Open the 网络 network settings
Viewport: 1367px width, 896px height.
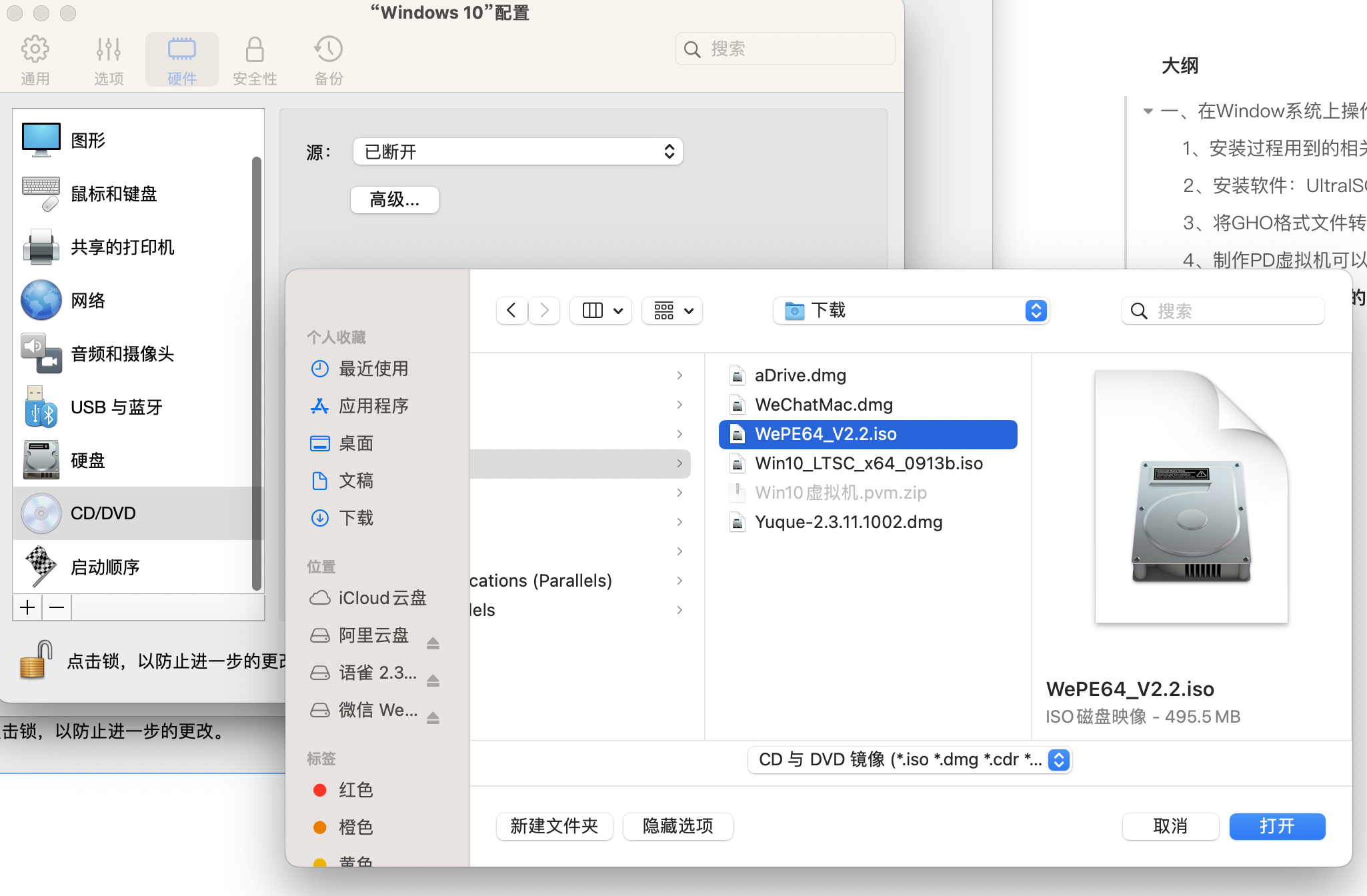point(88,301)
